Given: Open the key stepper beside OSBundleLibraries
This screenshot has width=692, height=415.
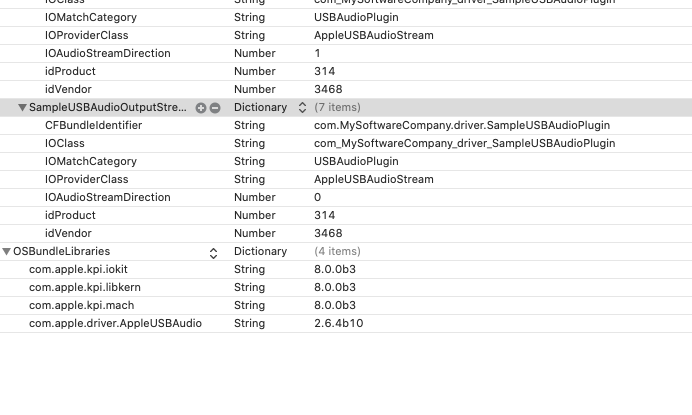Looking at the screenshot, I should 213,253.
